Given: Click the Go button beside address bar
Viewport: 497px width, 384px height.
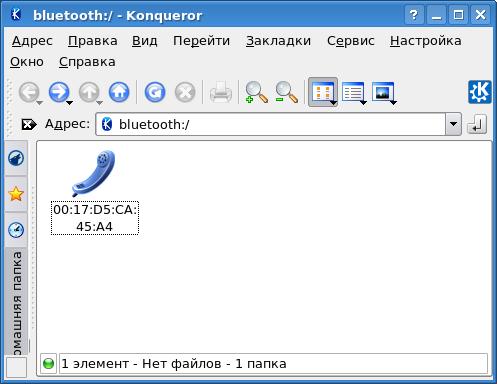Looking at the screenshot, I should 477,124.
